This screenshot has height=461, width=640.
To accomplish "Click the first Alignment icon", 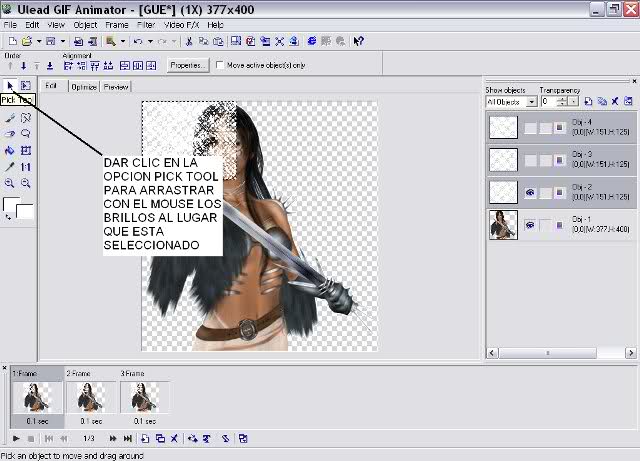I will click(x=68, y=66).
